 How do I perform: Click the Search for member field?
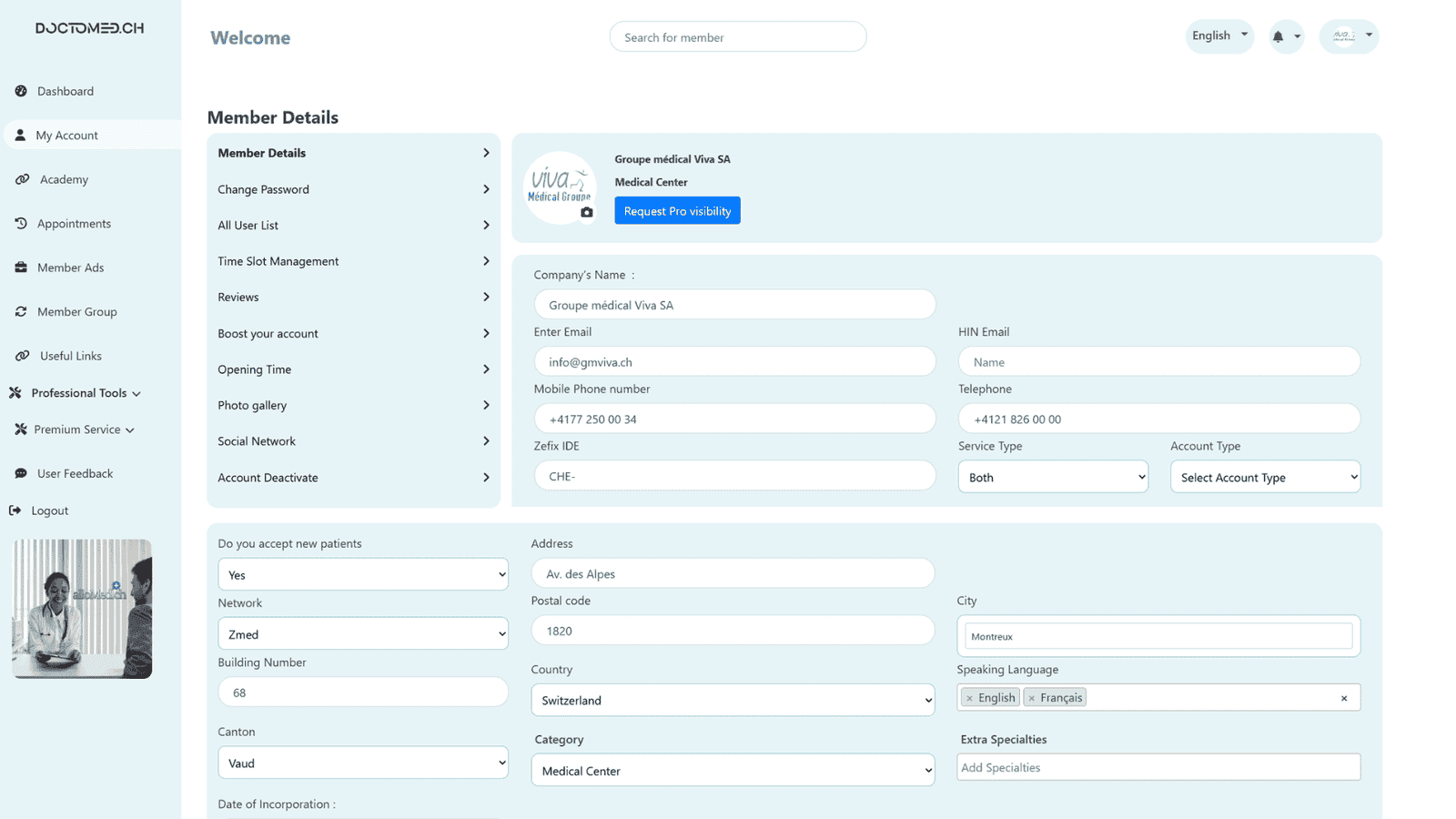point(737,37)
